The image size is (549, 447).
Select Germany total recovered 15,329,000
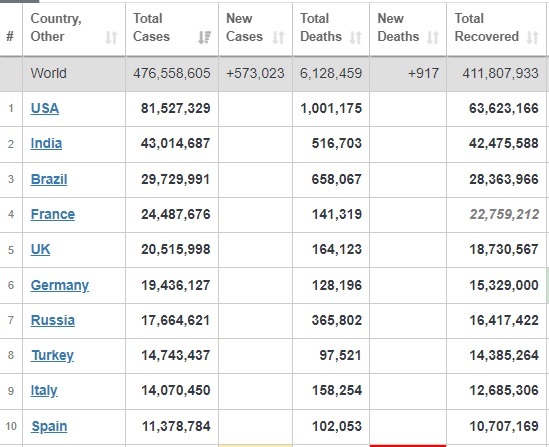click(x=504, y=285)
